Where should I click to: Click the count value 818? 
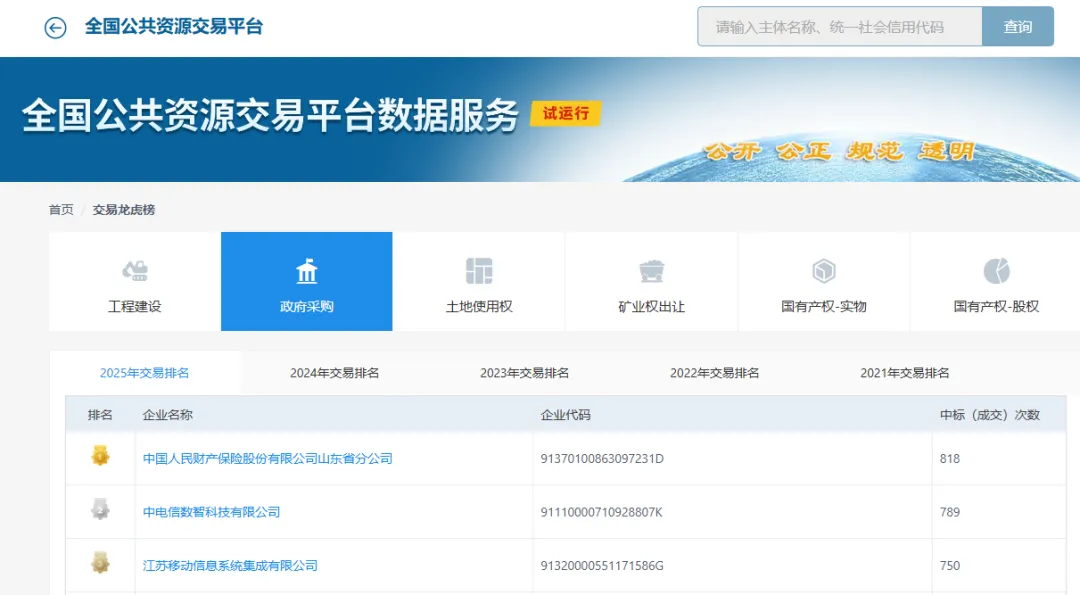pyautogui.click(x=950, y=459)
